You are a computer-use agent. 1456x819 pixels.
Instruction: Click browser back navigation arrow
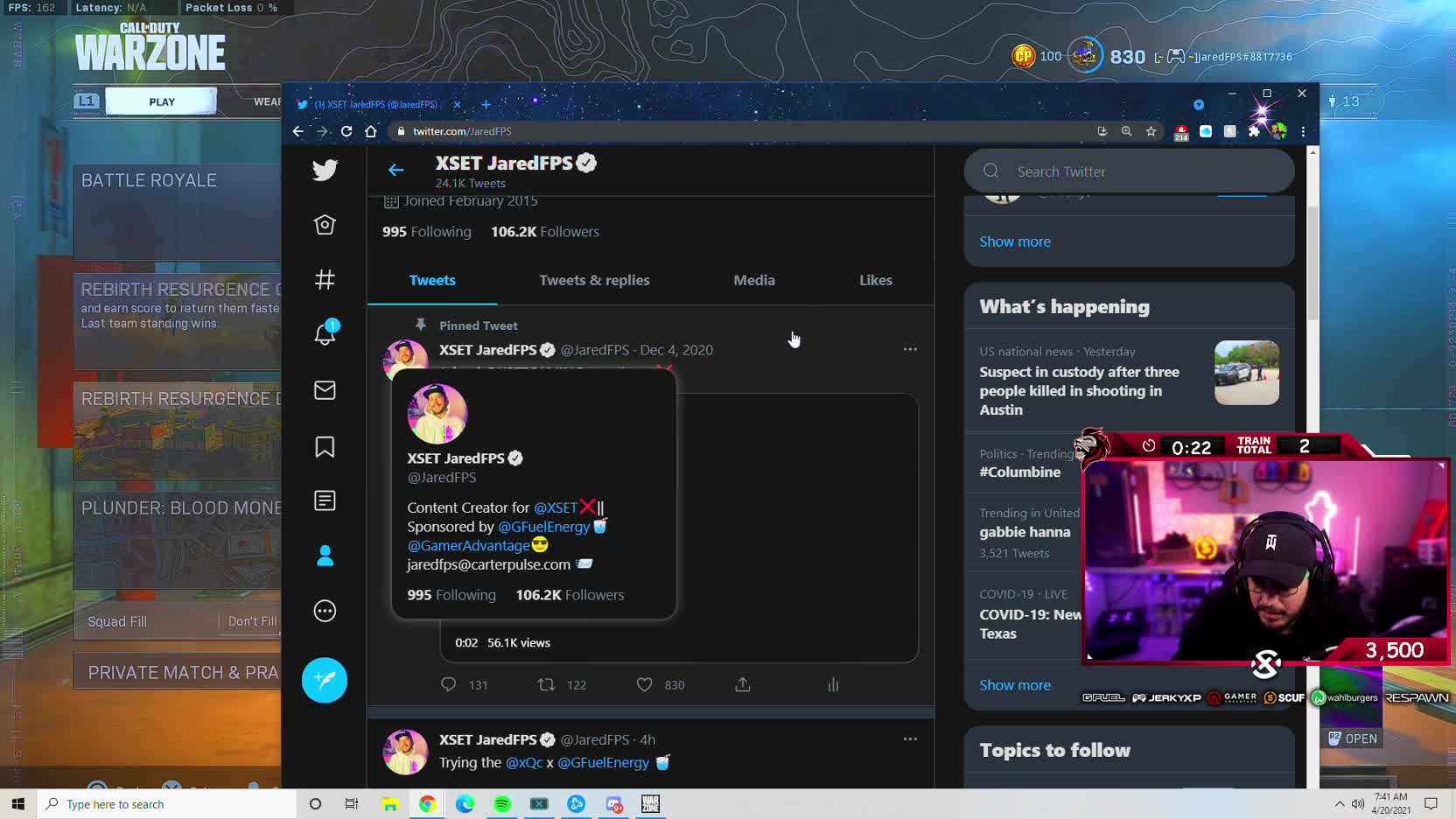[297, 131]
